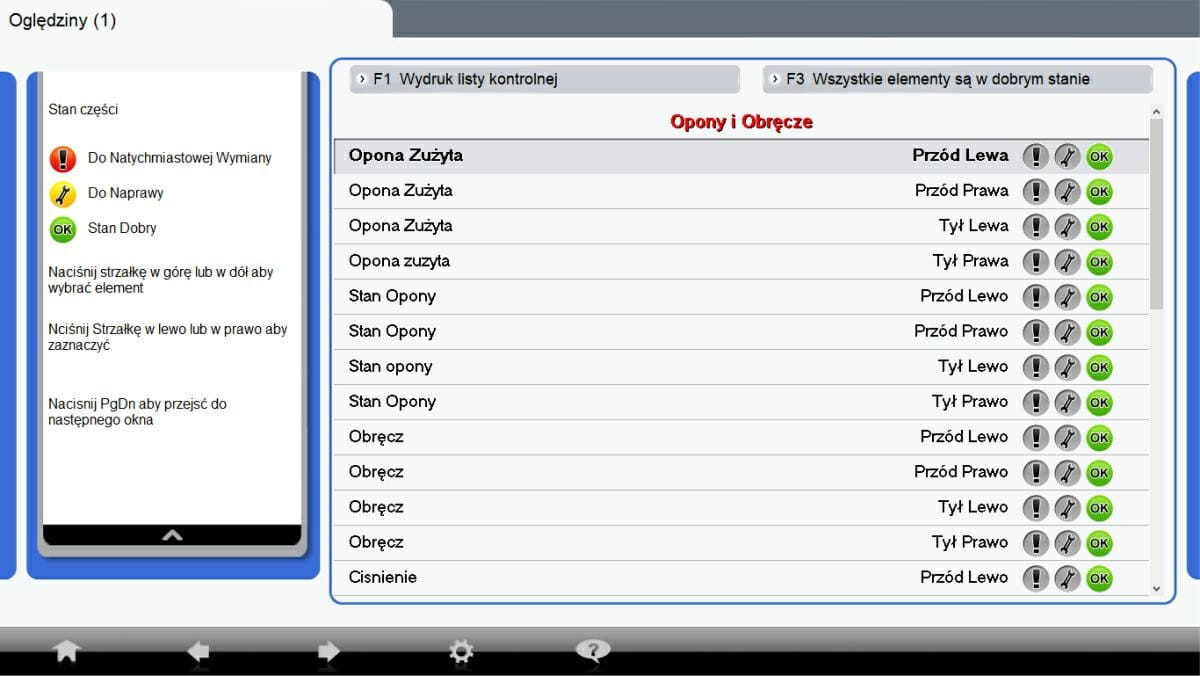Mark Obręcz Tył Prawo for repair
1200x676 pixels.
[x=1068, y=542]
